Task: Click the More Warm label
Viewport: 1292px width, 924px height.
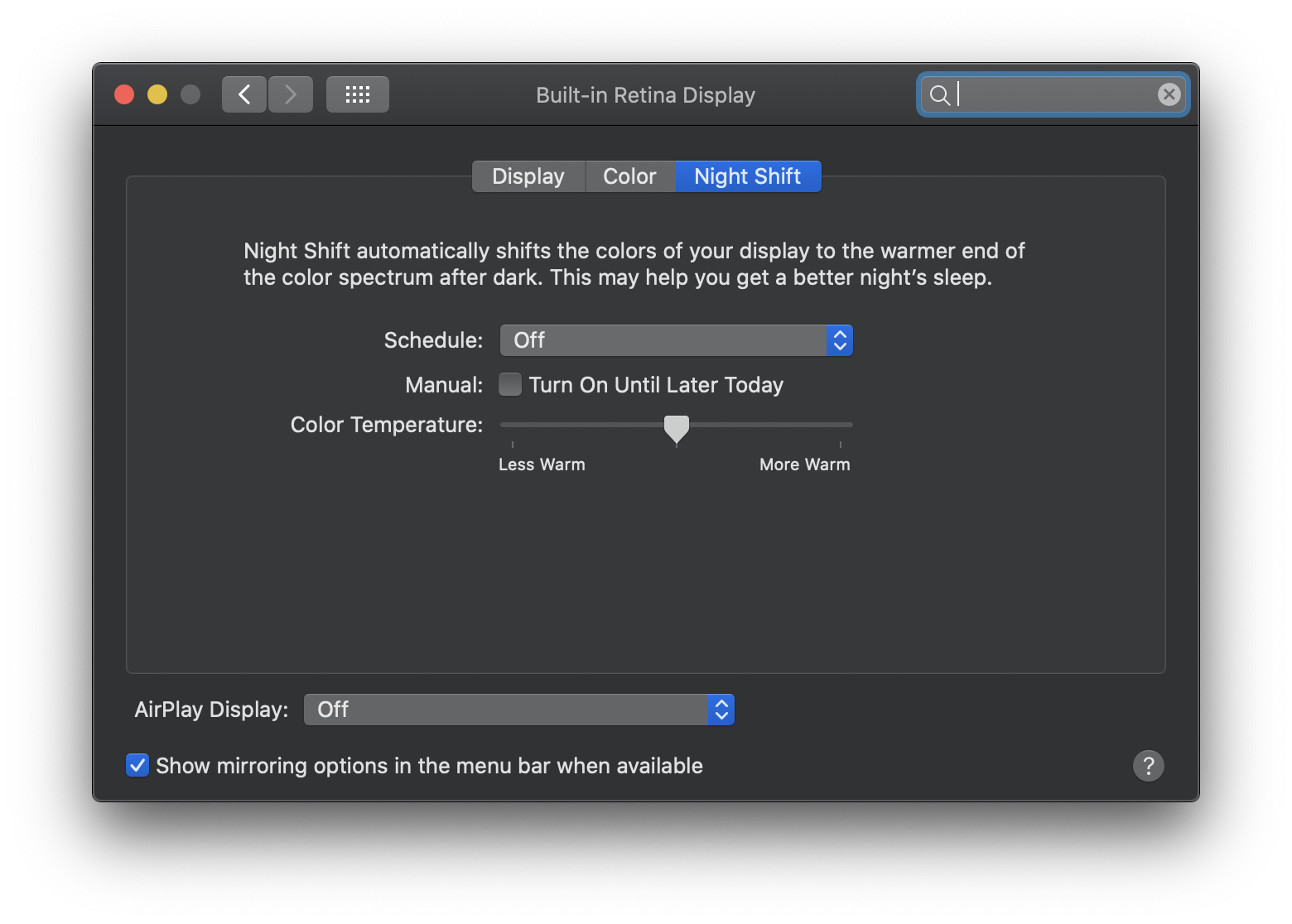Action: (805, 464)
